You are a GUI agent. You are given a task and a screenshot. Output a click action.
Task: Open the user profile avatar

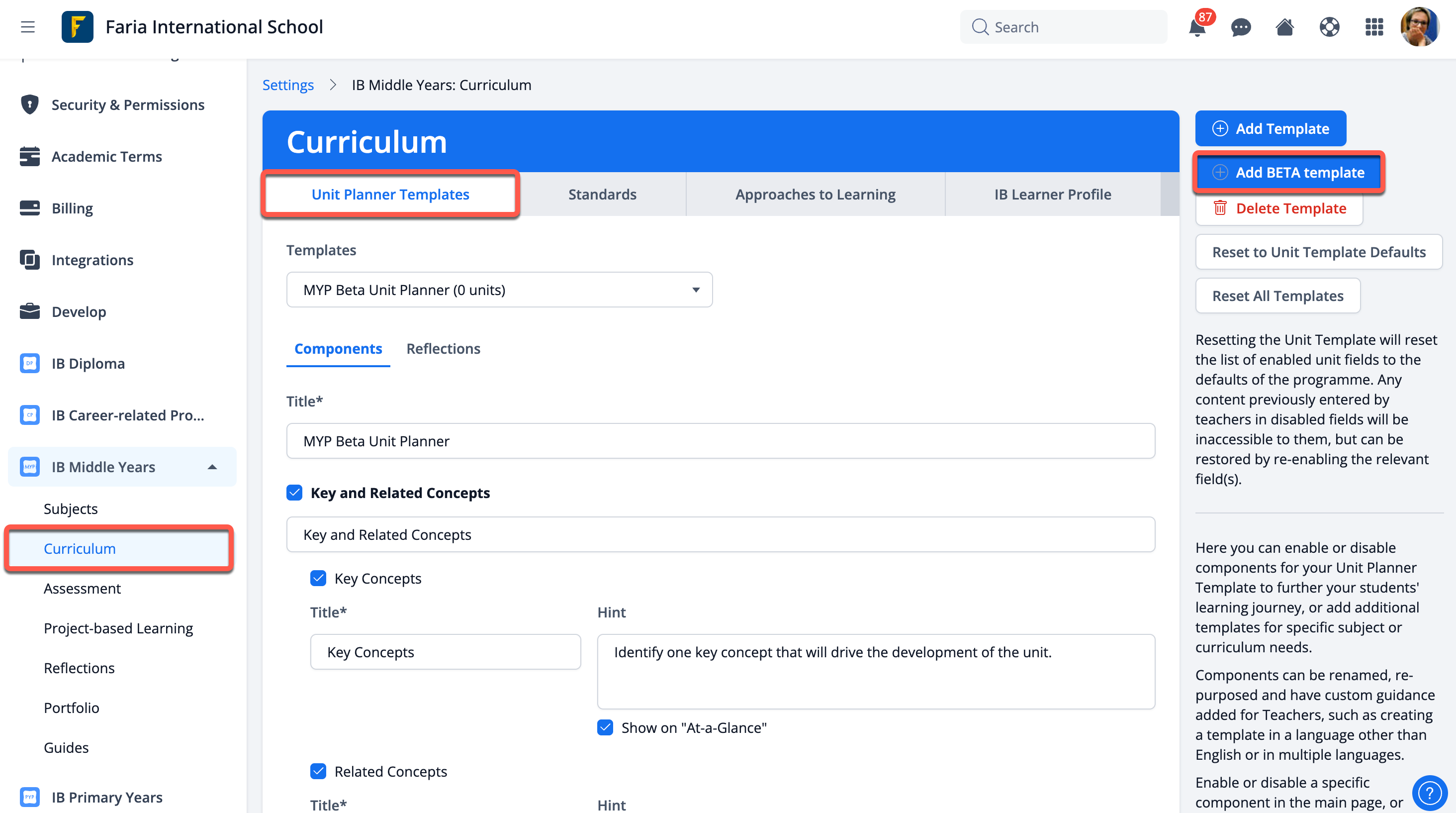tap(1419, 26)
